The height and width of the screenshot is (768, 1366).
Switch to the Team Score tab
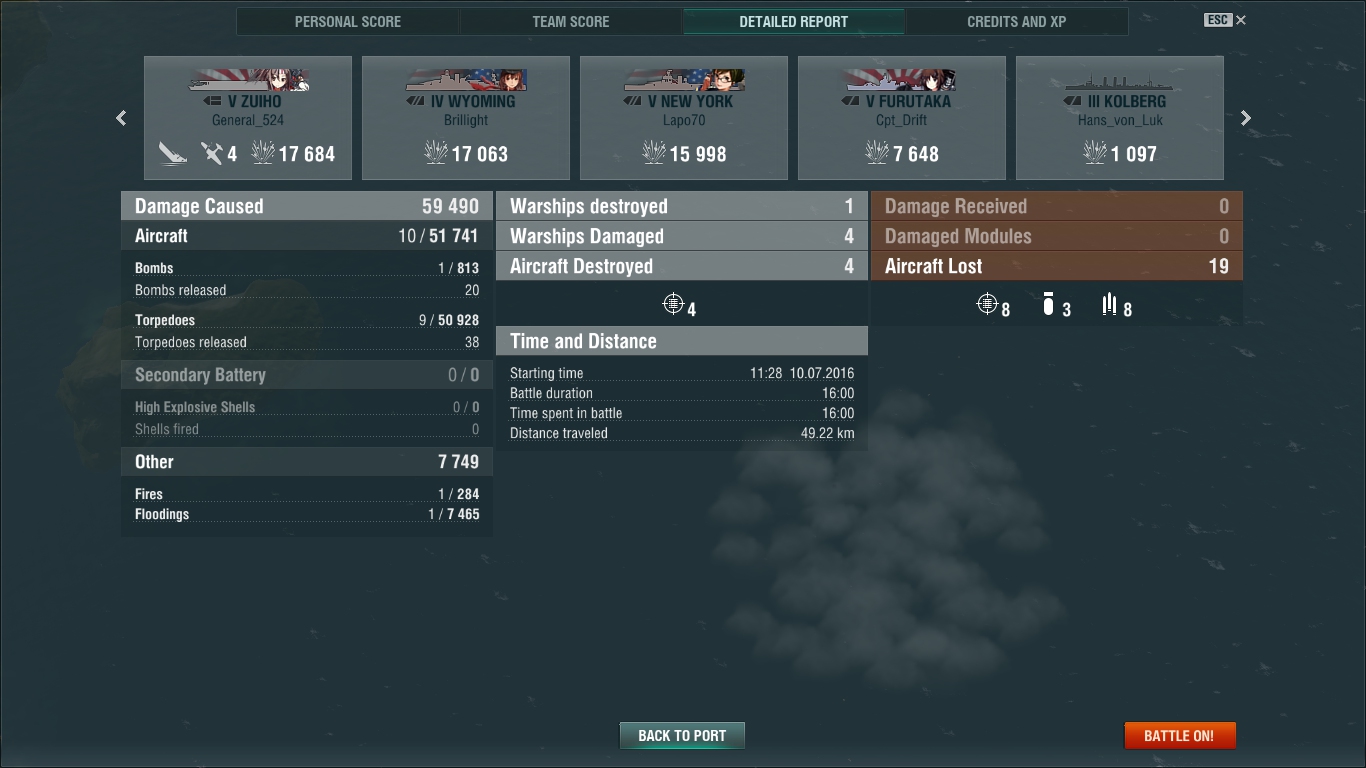(571, 21)
